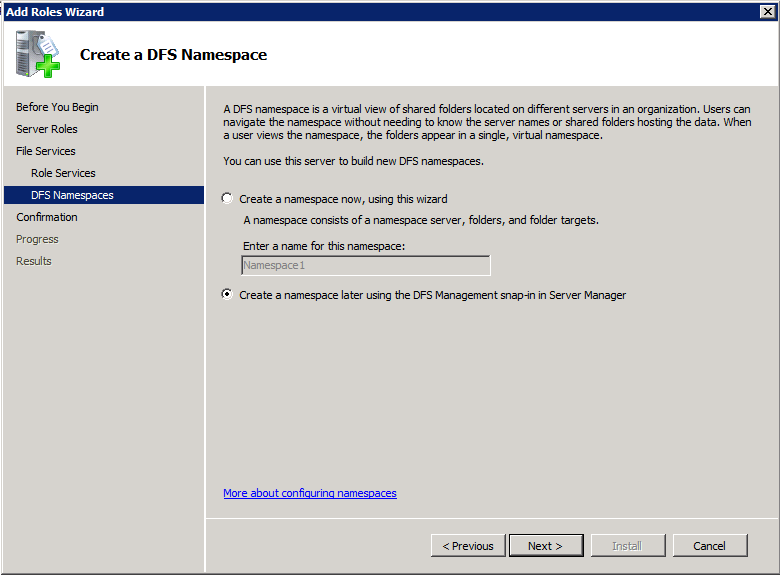
Task: Open Role Services step
Action: pos(63,173)
